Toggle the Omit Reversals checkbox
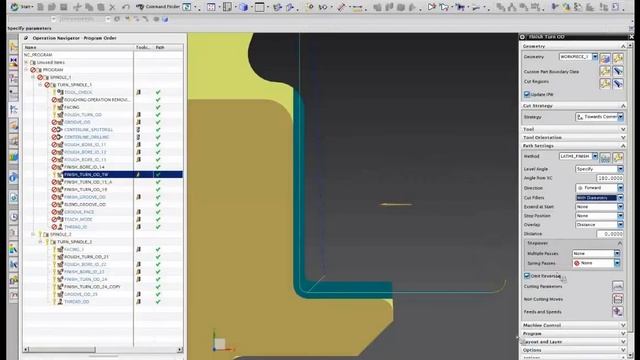The width and height of the screenshot is (640, 360). point(527,276)
